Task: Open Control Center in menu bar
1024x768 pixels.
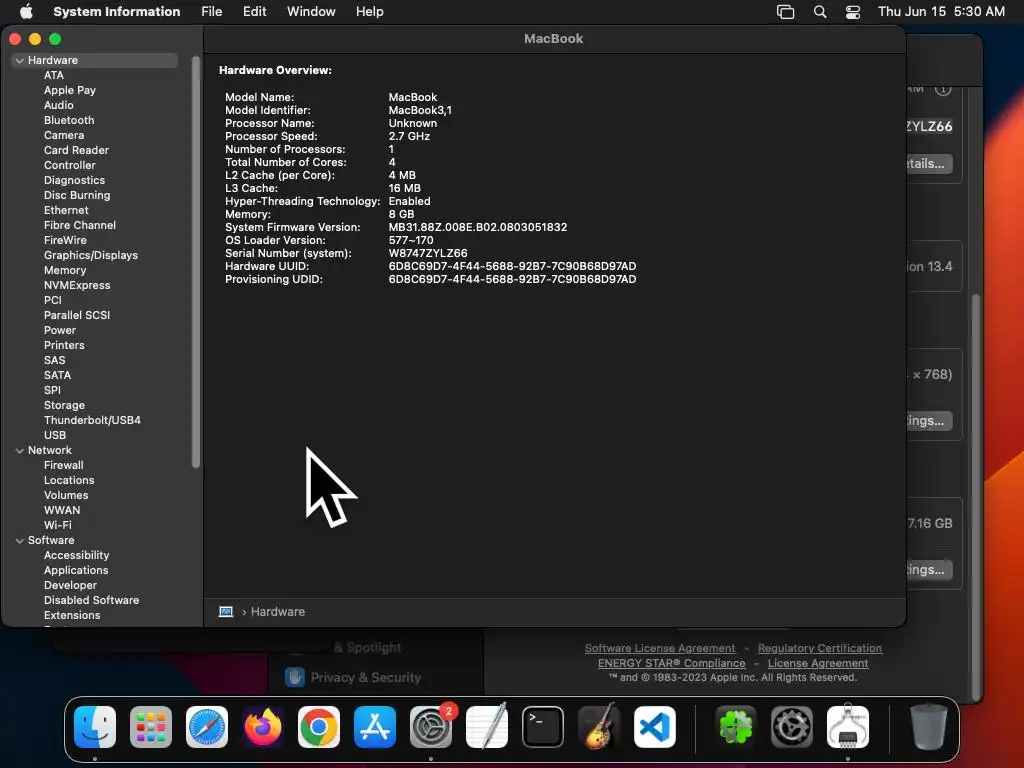Action: 852,12
